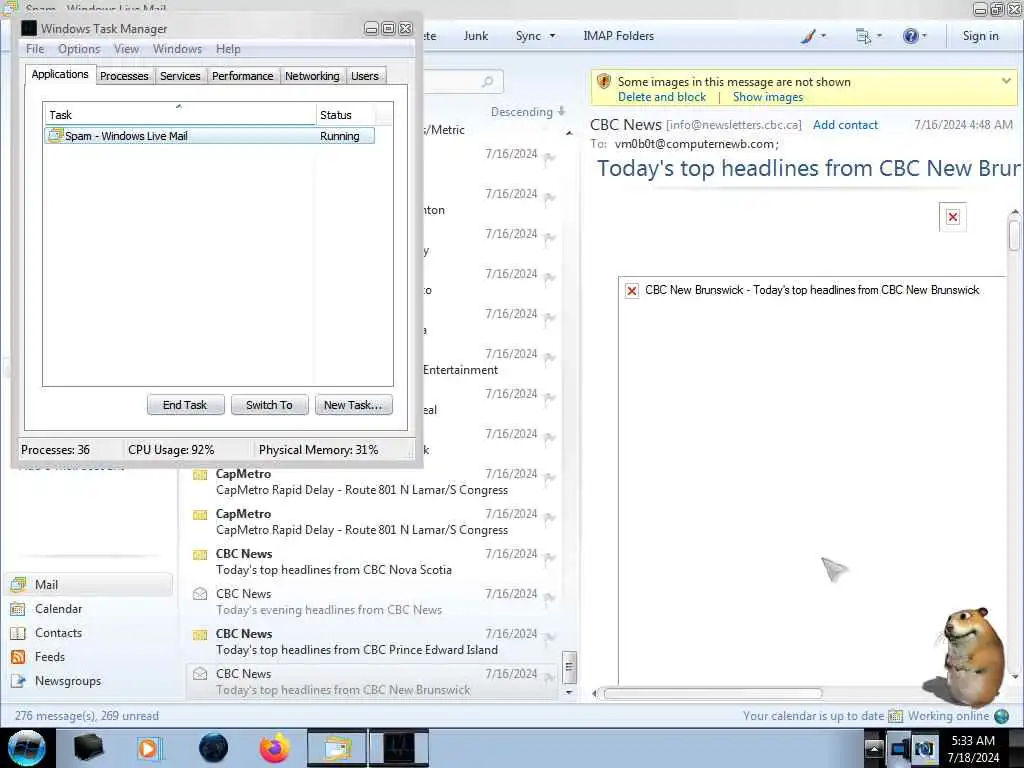Click the black folder taskbar icon
Image resolution: width=1024 pixels, height=768 pixels.
tap(88, 748)
